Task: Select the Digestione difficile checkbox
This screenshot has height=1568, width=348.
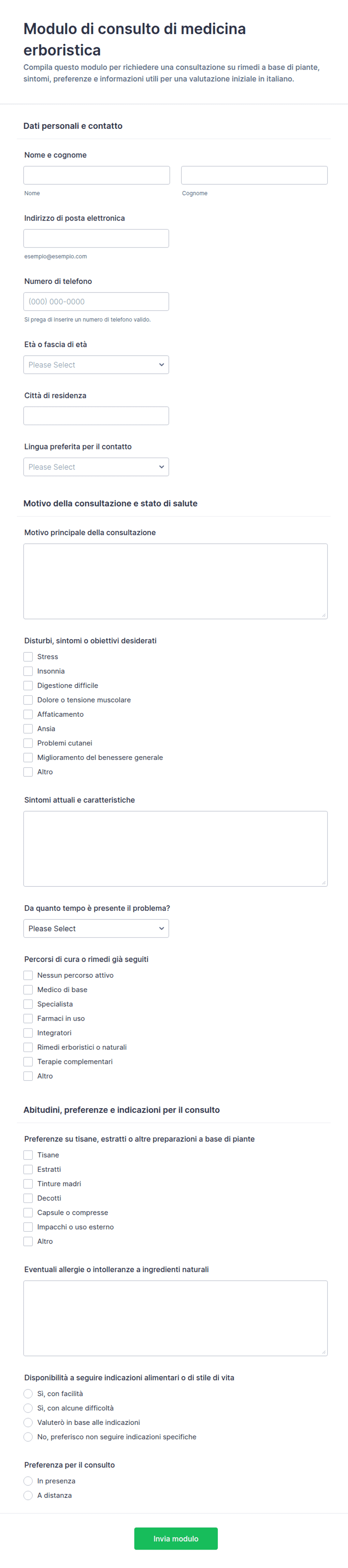Action: [x=28, y=686]
